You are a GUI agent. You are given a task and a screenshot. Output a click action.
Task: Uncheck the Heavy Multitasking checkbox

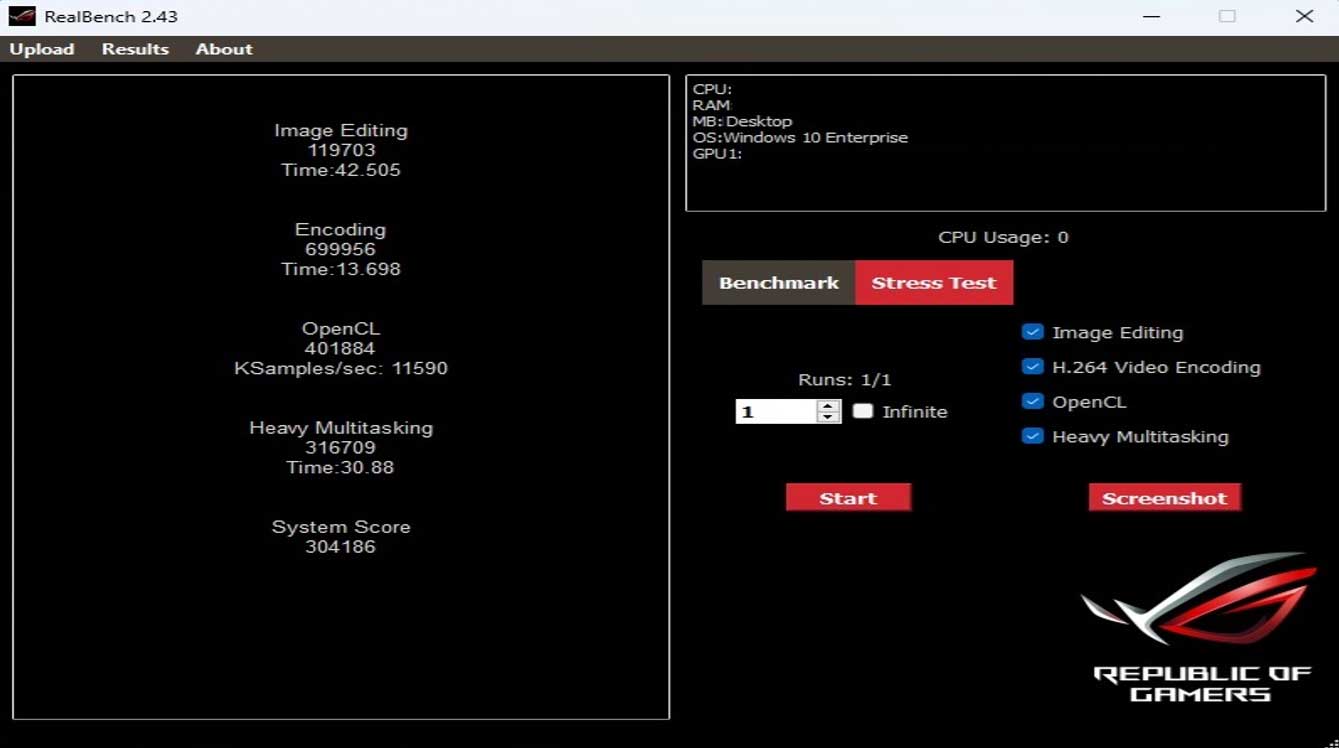(1033, 436)
